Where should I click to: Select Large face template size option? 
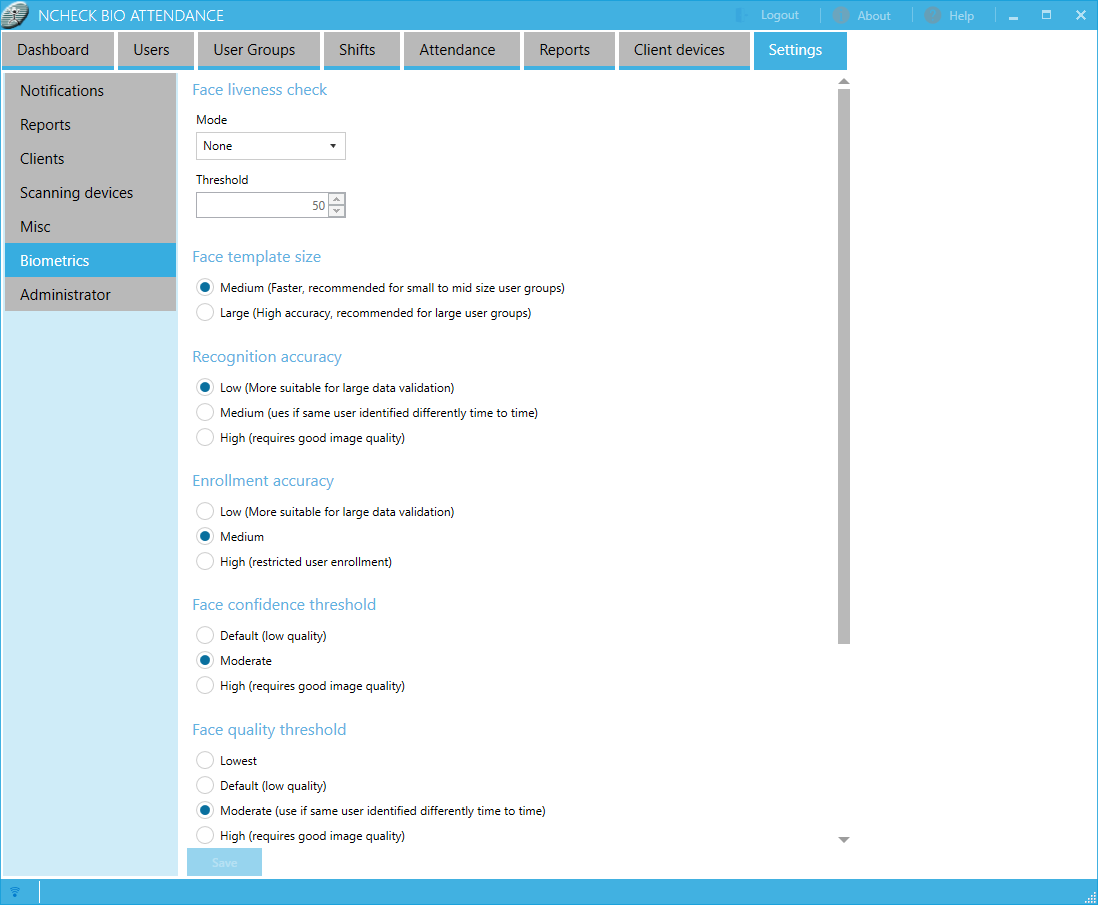[205, 313]
